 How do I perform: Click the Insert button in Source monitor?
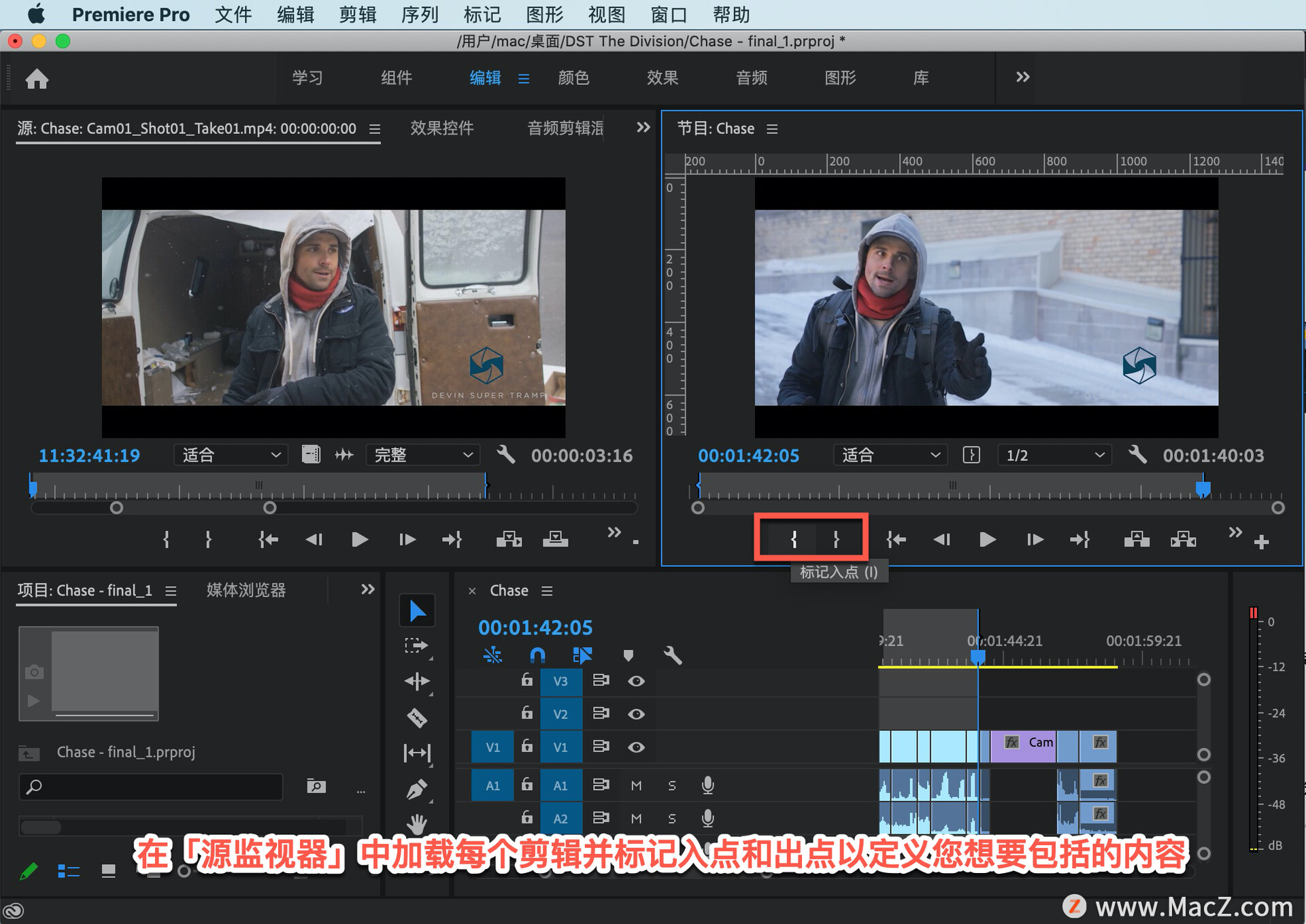(509, 539)
